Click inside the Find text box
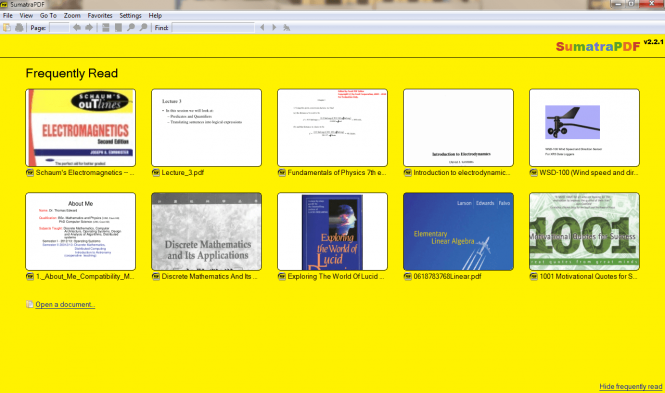Image resolution: width=665 pixels, height=393 pixels. click(213, 28)
